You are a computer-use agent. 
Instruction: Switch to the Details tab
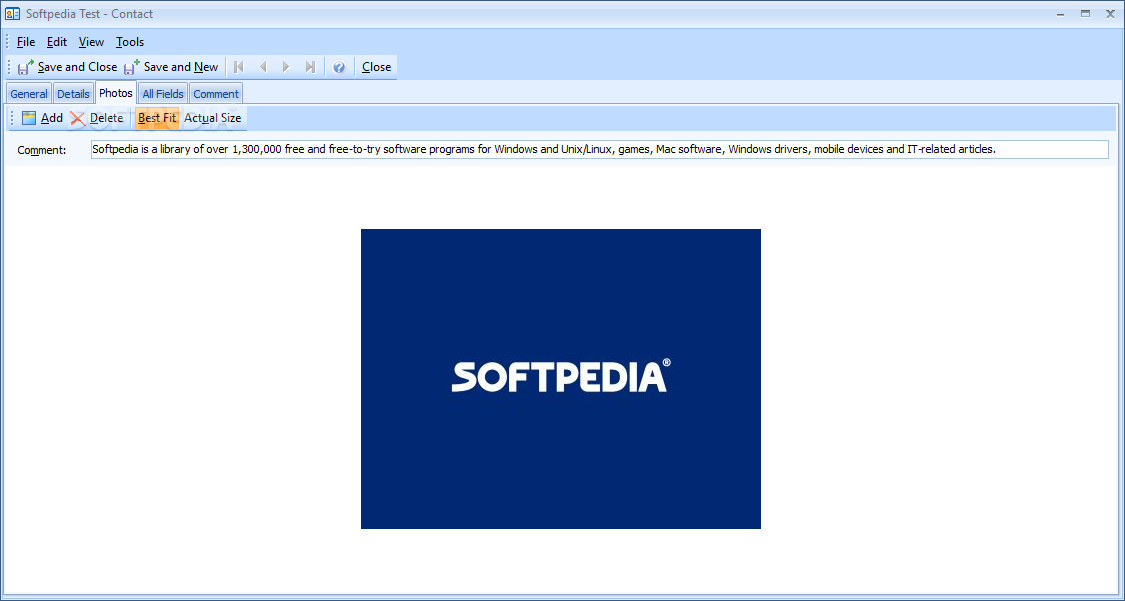coord(73,93)
